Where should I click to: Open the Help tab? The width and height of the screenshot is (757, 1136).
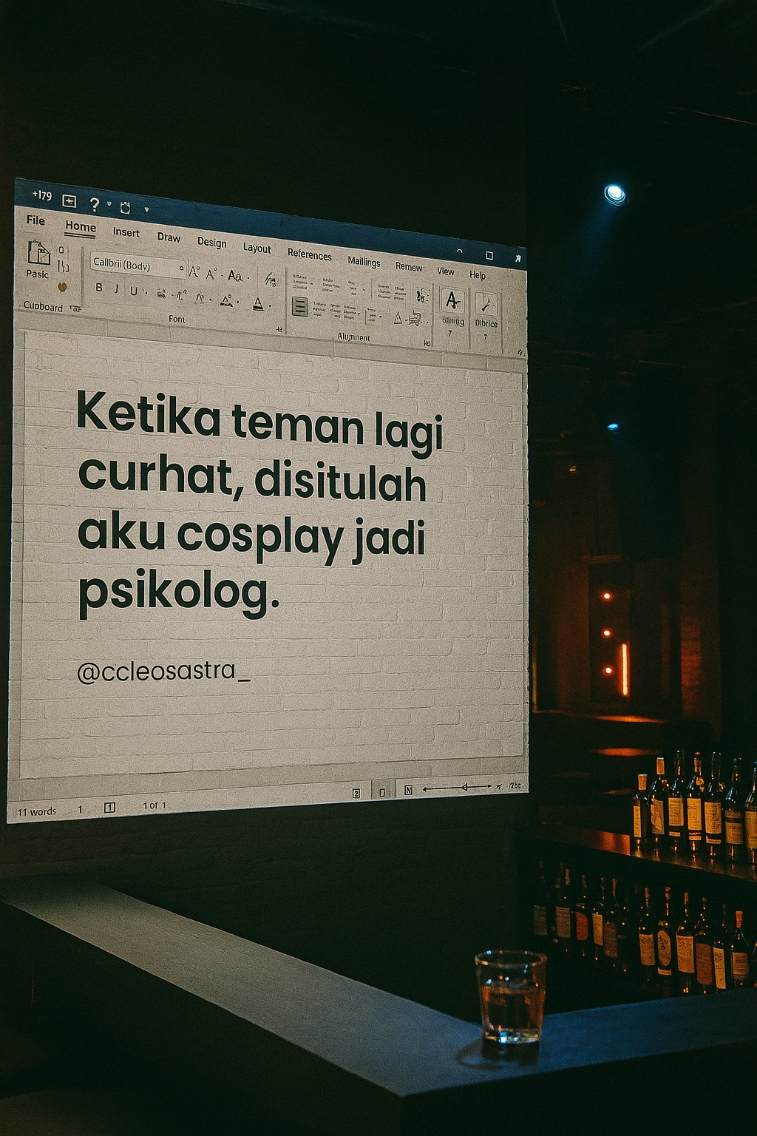pos(477,275)
